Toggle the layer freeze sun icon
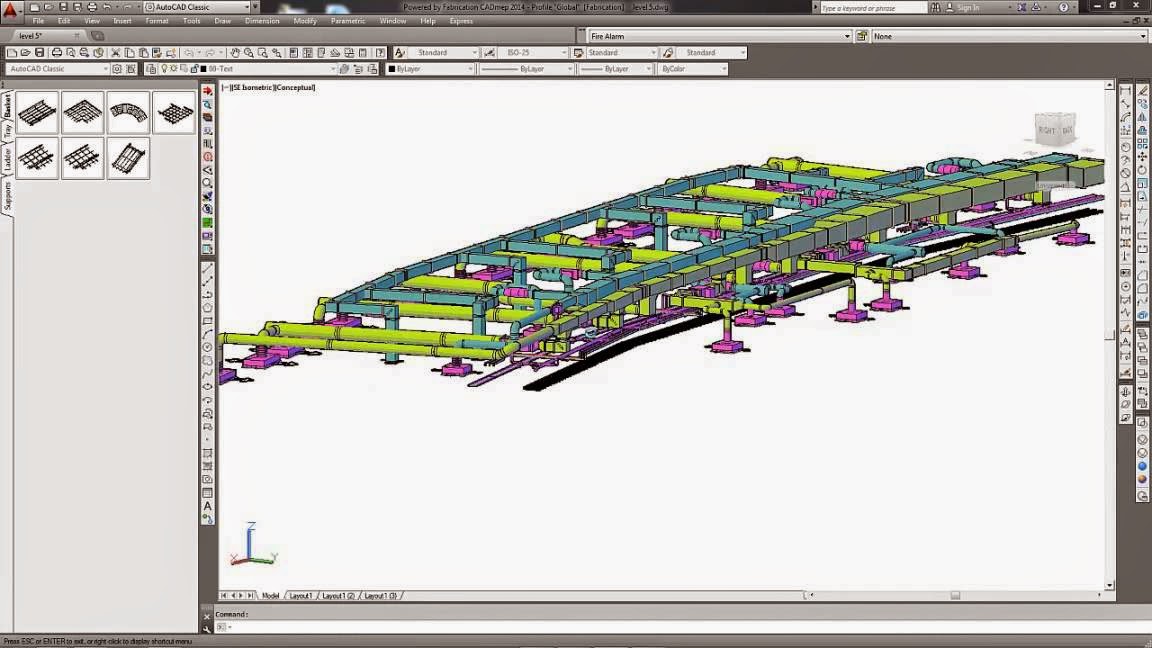This screenshot has height=648, width=1152. point(174,69)
